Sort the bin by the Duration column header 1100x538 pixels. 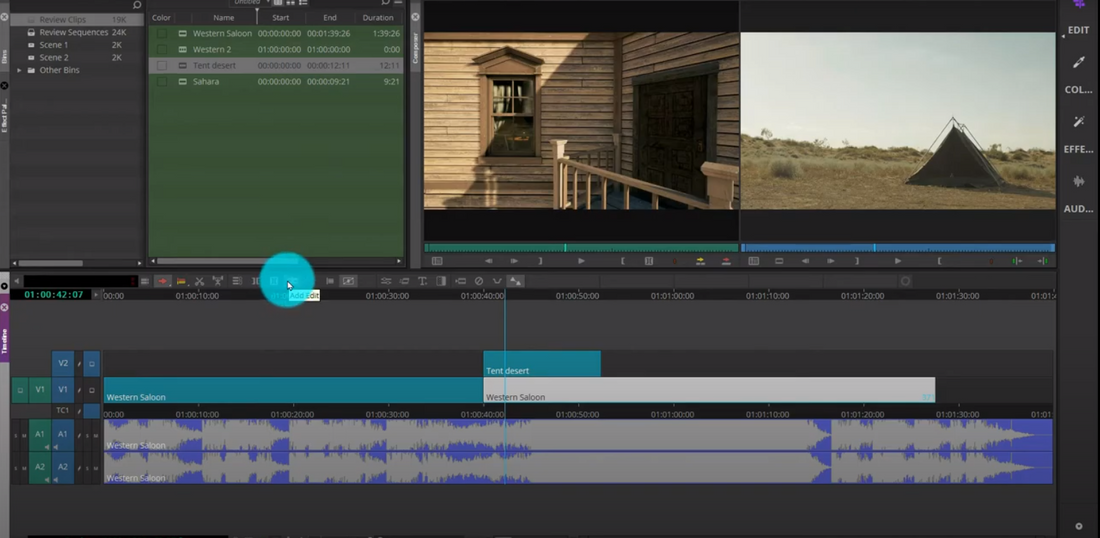(377, 18)
